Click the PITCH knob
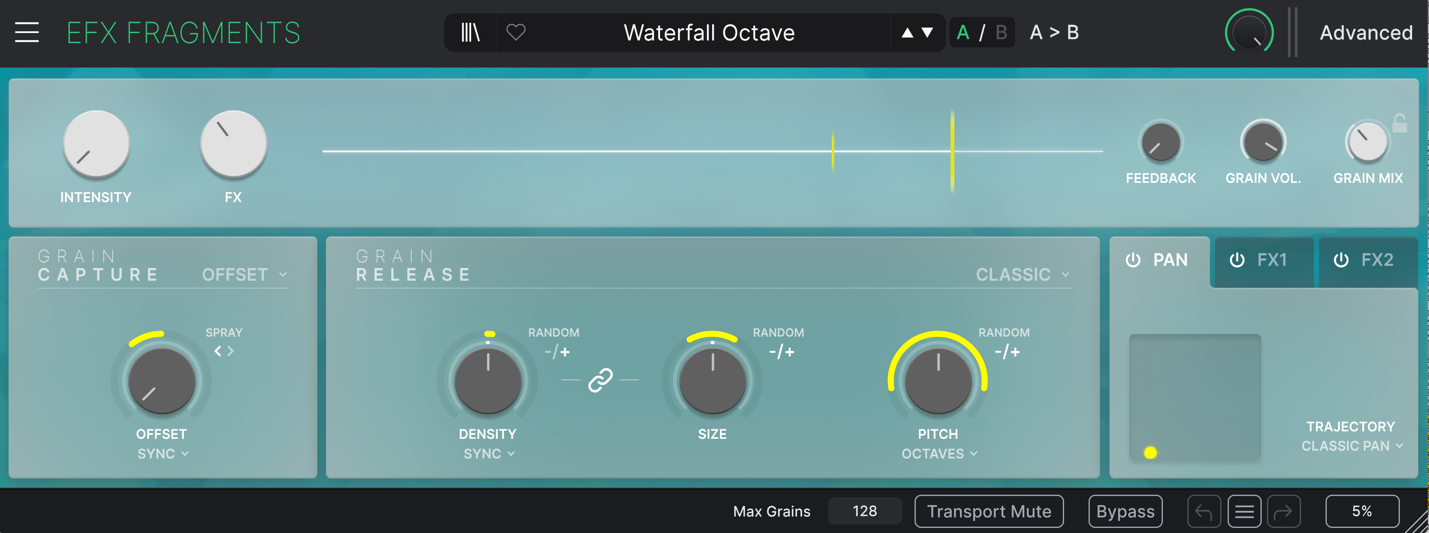Screen dimensions: 1429x533 [x=938, y=381]
